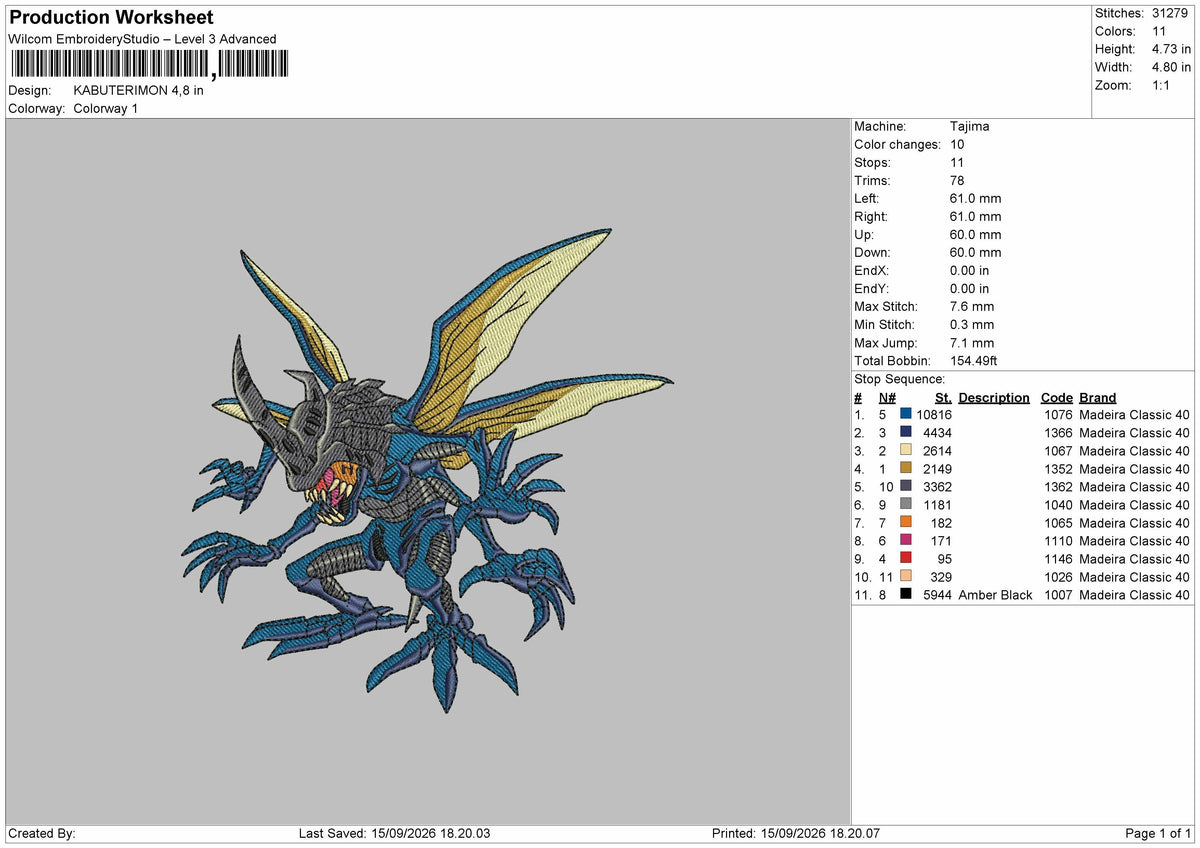Click the machine value 'Tajima'
The width and height of the screenshot is (1200, 848).
tap(970, 126)
